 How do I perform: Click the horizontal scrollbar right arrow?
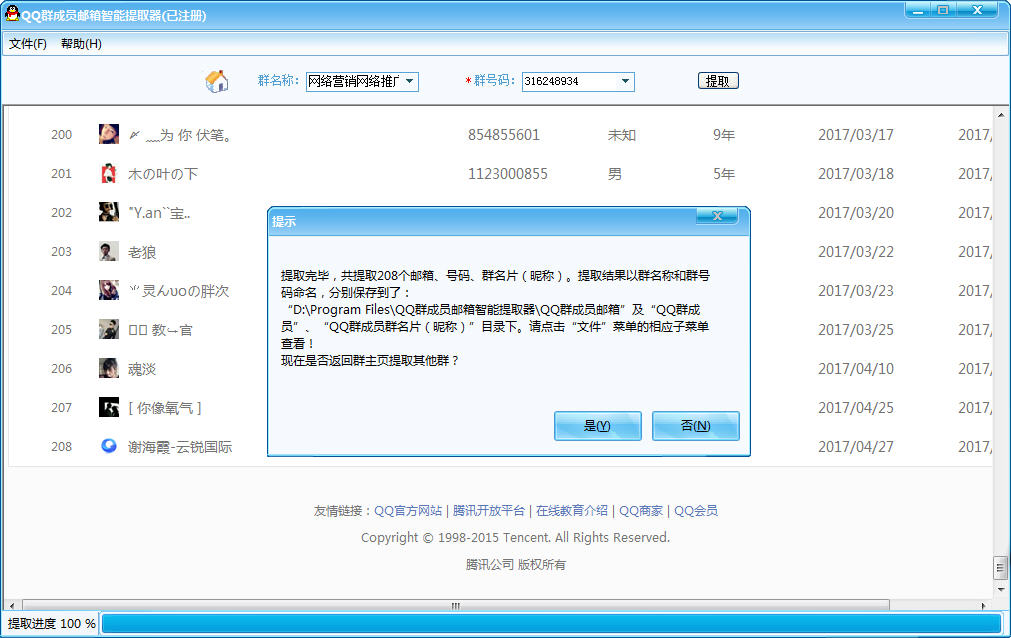(x=983, y=606)
